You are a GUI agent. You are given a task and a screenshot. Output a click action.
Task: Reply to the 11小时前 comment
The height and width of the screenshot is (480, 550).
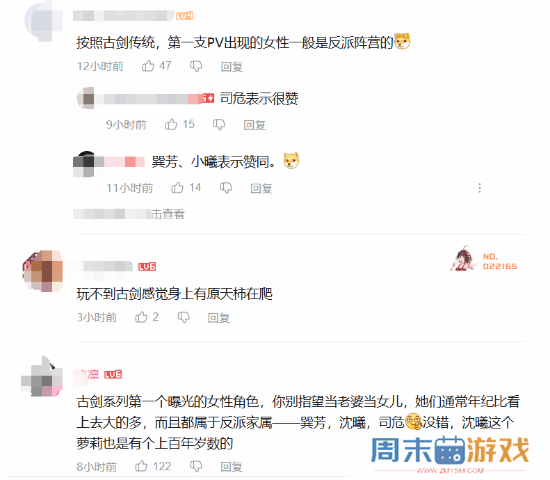(261, 188)
